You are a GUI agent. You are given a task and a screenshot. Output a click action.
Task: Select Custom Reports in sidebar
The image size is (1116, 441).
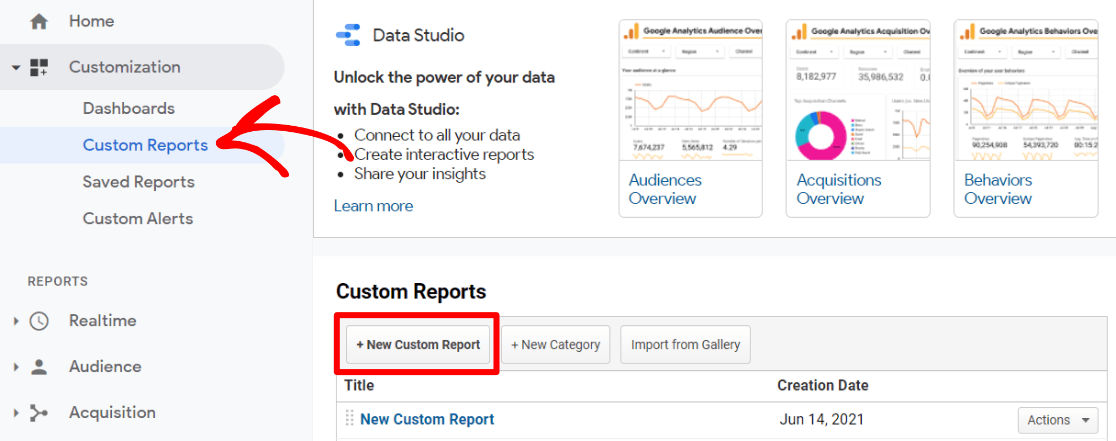(145, 145)
